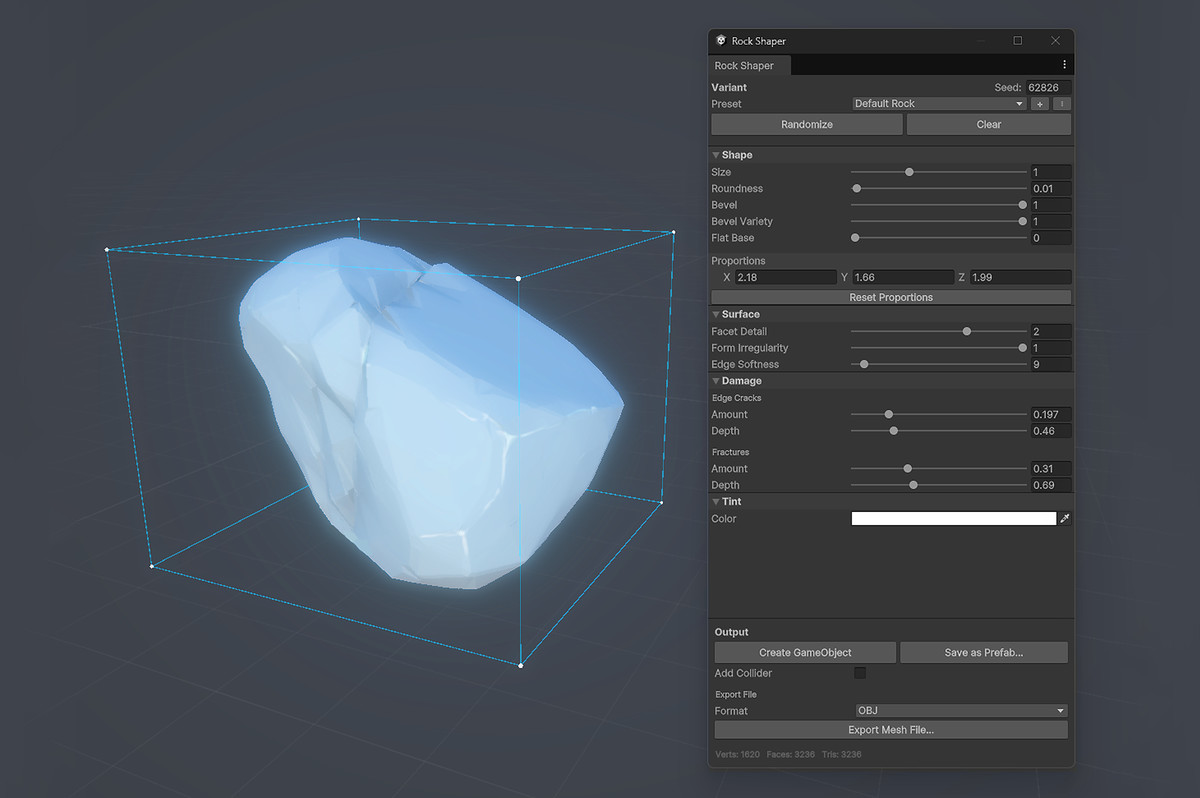Click the Z proportion field showing 1.99
1200x798 pixels.
[1020, 277]
